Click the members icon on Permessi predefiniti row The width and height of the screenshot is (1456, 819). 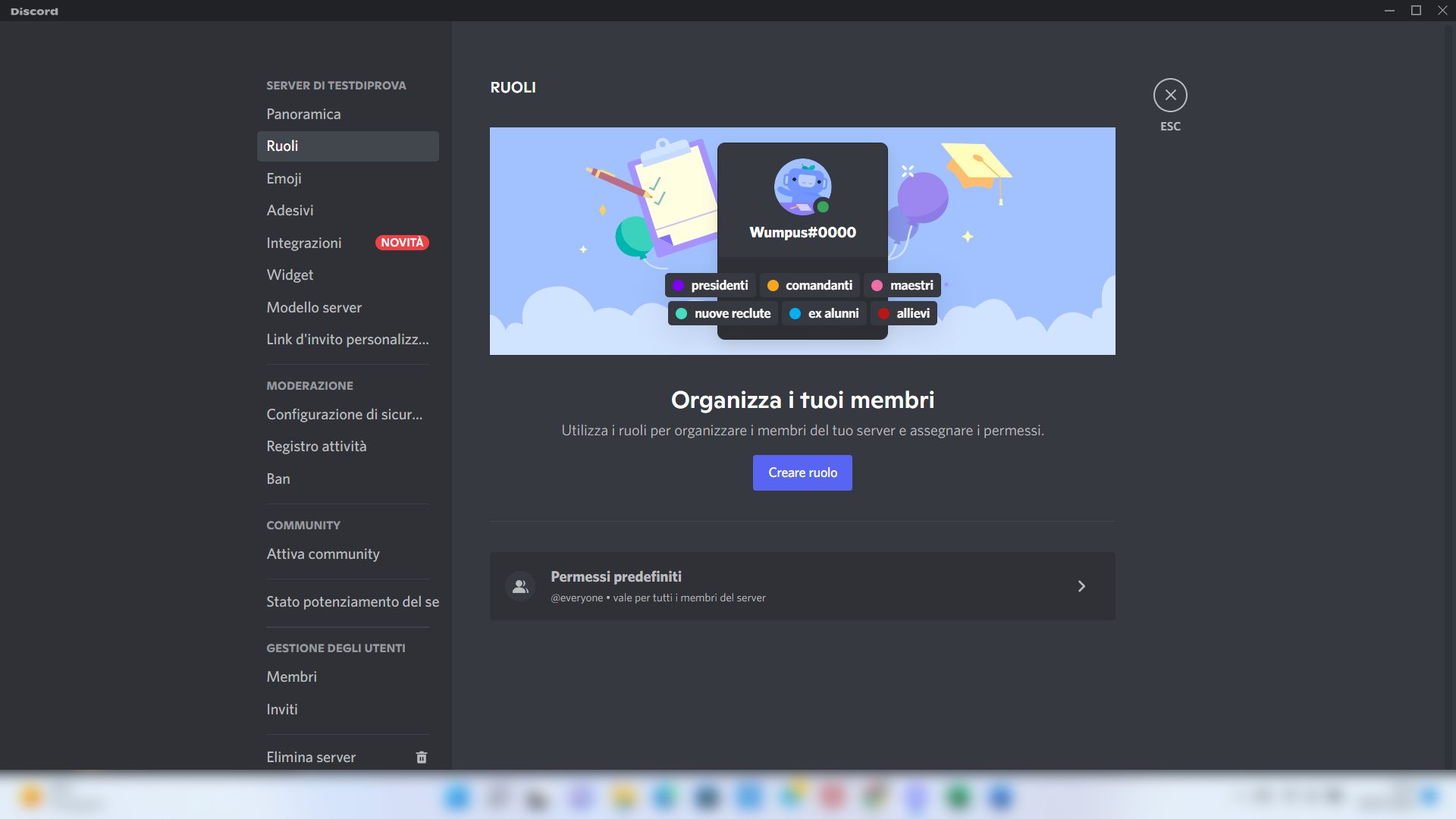[x=520, y=585]
